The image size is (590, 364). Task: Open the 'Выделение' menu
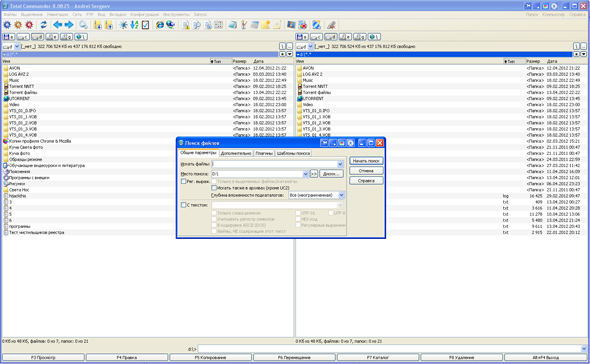pos(32,14)
